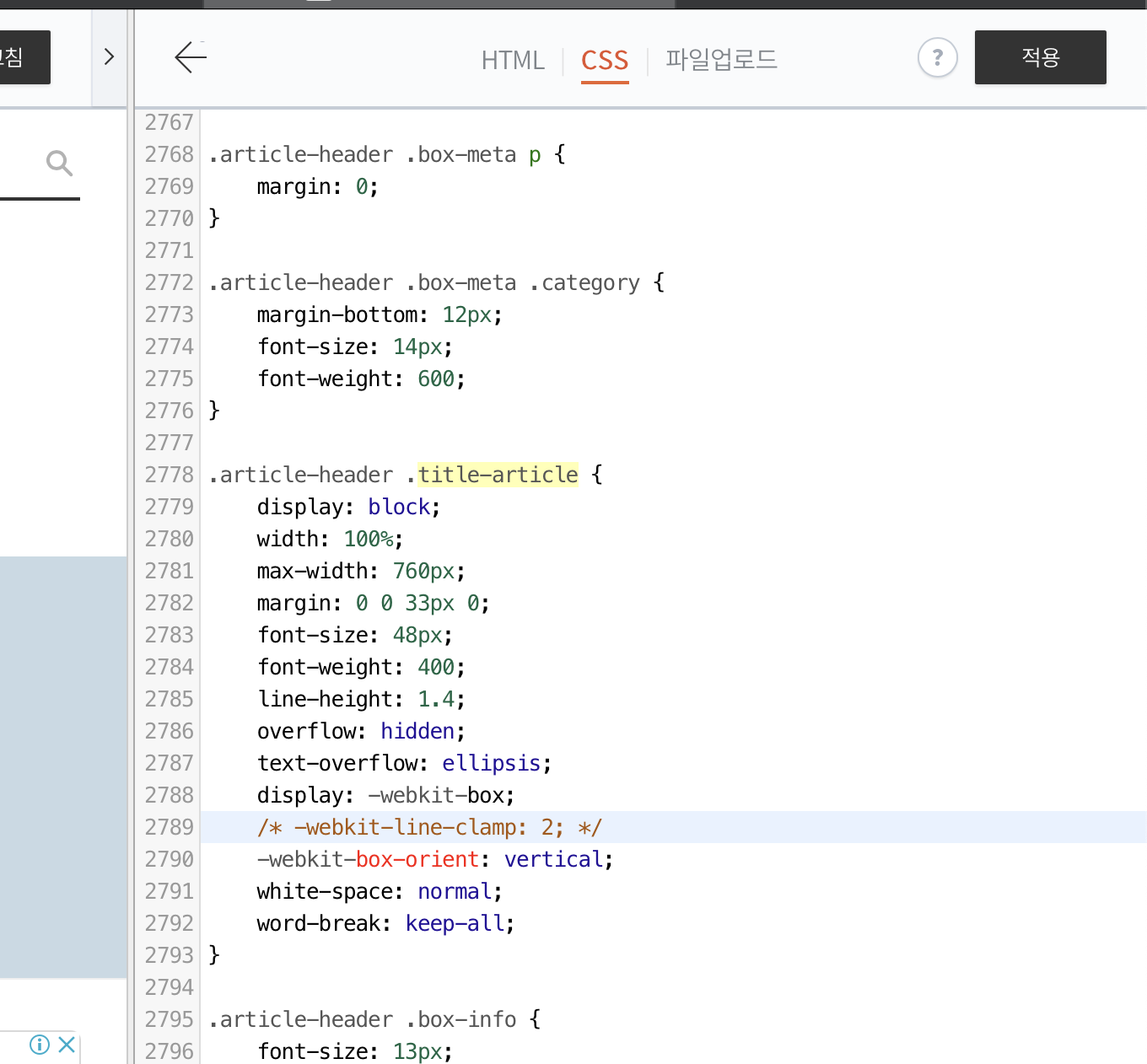Dismiss the ad with the X icon
Screen dimensions: 1147x1064
click(66, 1044)
